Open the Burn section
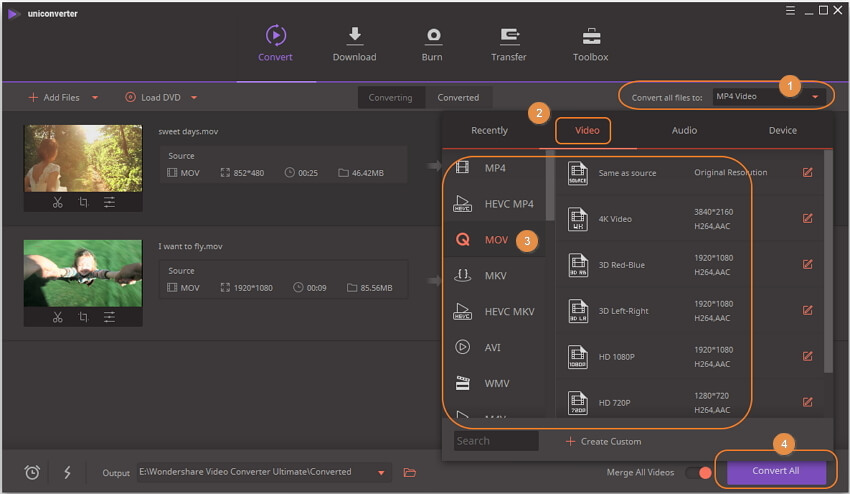Viewport: 850px width, 494px height. coord(432,44)
